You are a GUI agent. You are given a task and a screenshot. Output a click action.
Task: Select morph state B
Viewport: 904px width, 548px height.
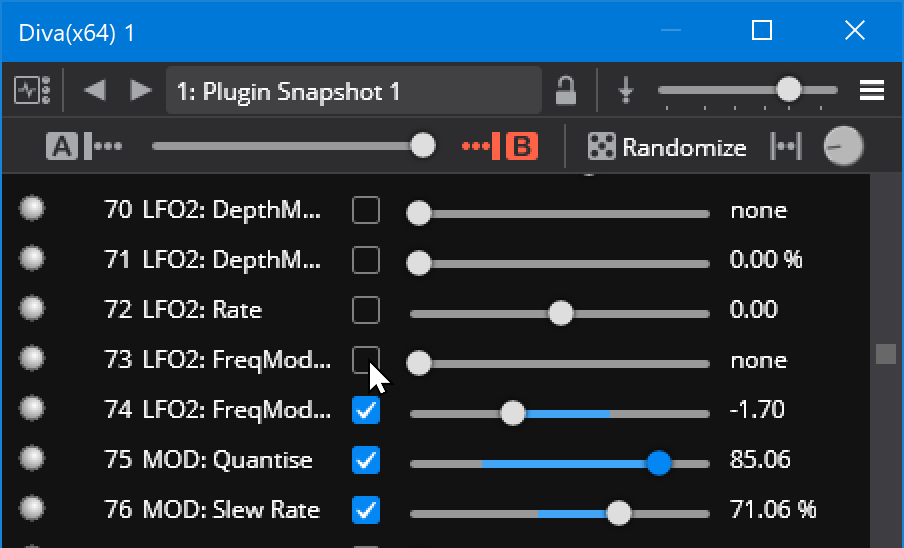pyautogui.click(x=522, y=146)
